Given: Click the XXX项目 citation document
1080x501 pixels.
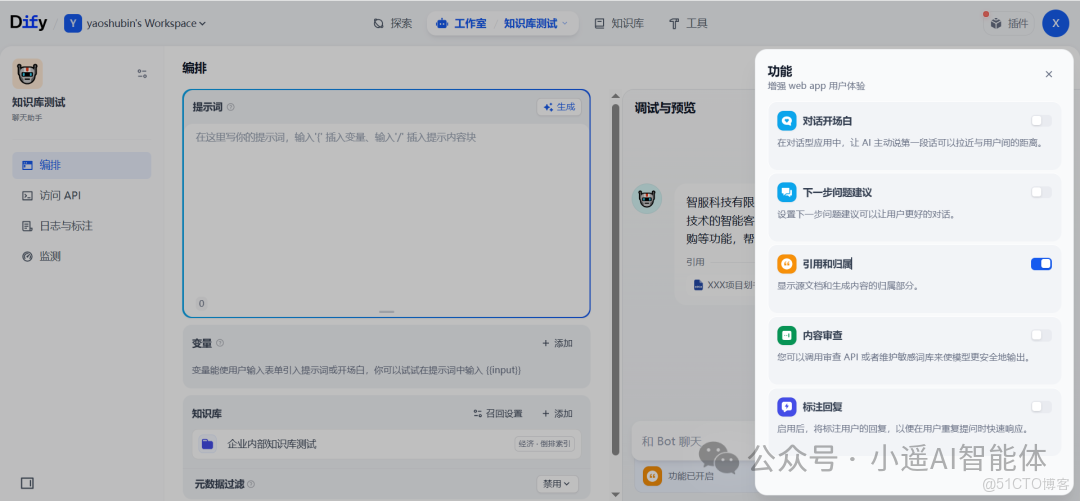Looking at the screenshot, I should (725, 285).
